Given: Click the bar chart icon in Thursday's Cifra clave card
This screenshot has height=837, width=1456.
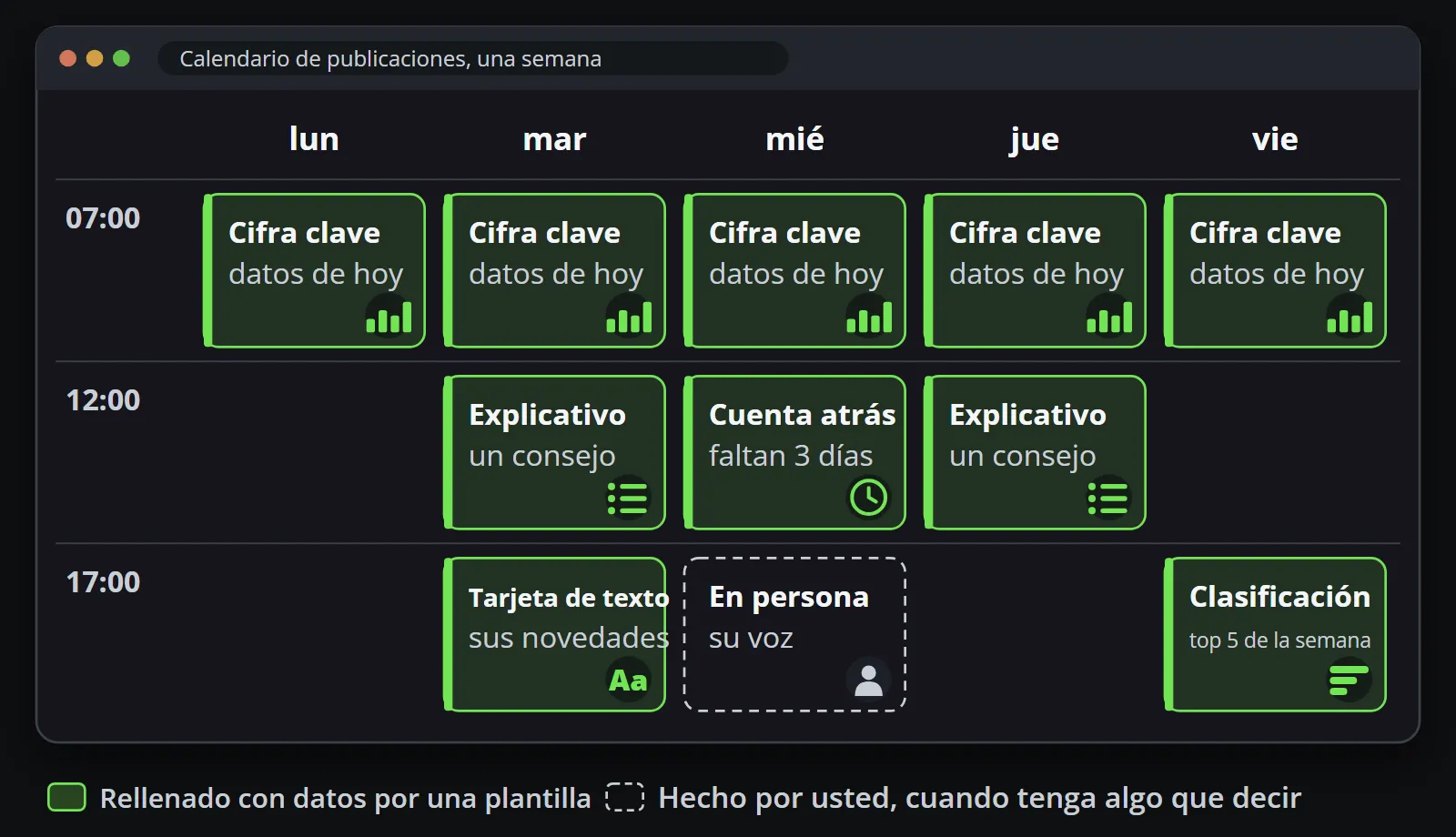Looking at the screenshot, I should click(x=1109, y=317).
